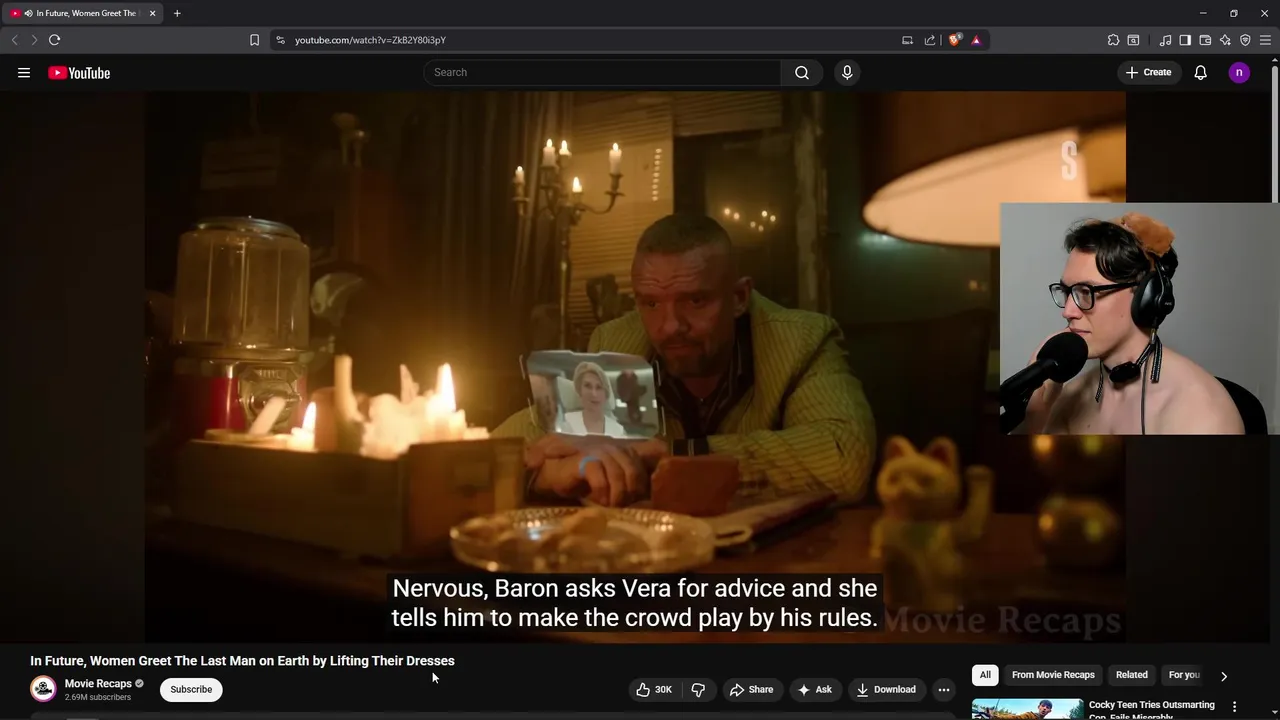Go back to the previous page
The height and width of the screenshot is (720, 1280).
coord(14,40)
